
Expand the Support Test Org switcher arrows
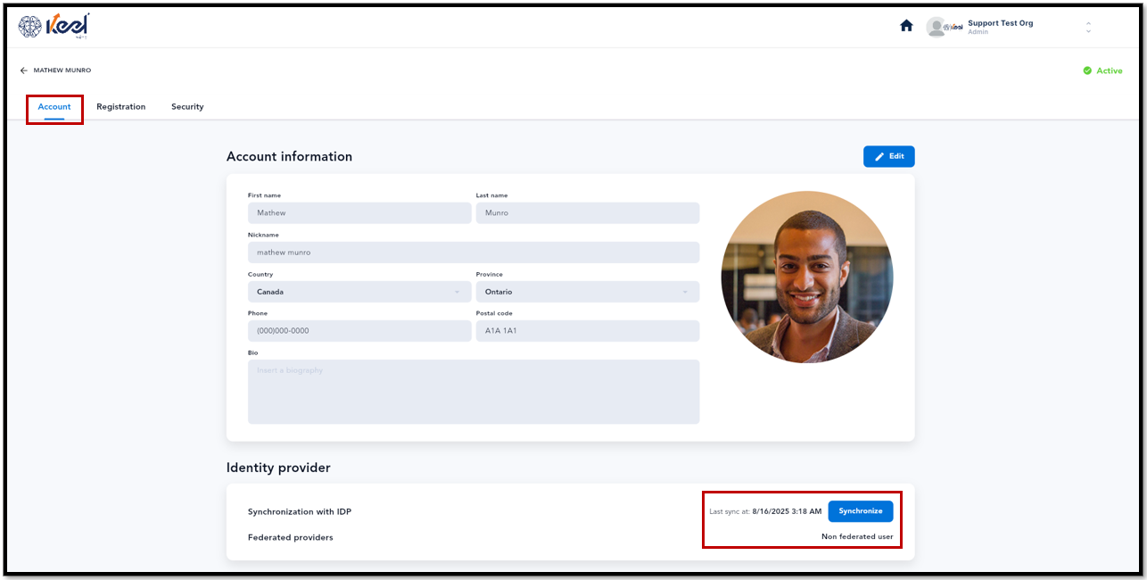1088,27
